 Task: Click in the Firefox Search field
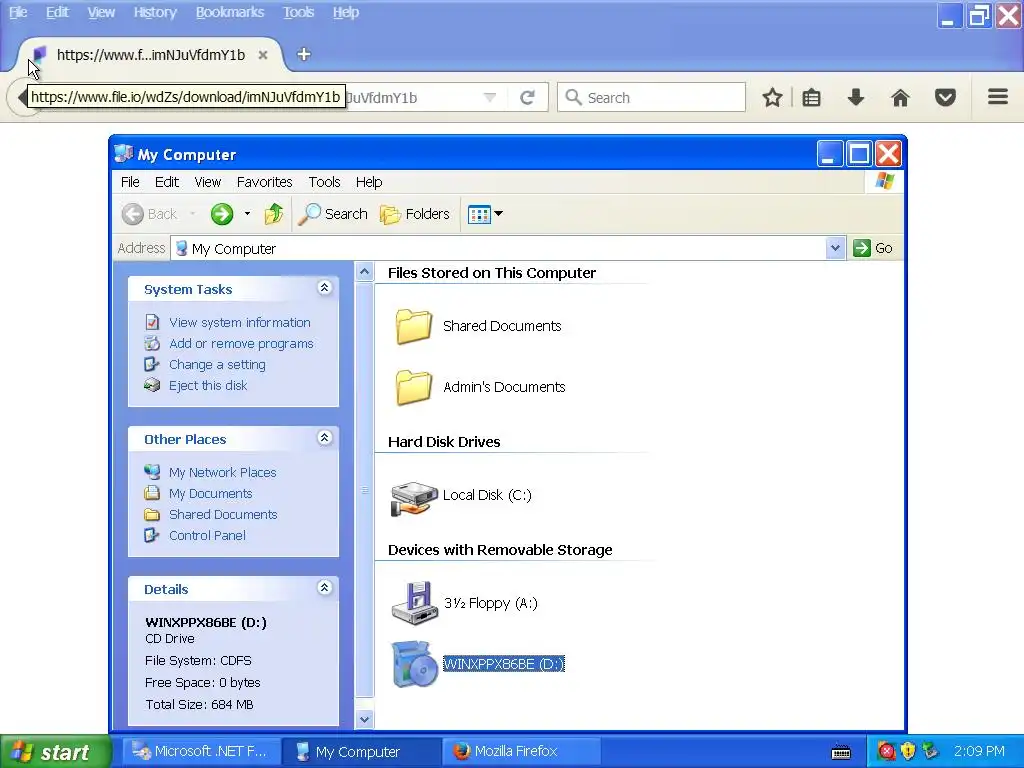coord(651,97)
